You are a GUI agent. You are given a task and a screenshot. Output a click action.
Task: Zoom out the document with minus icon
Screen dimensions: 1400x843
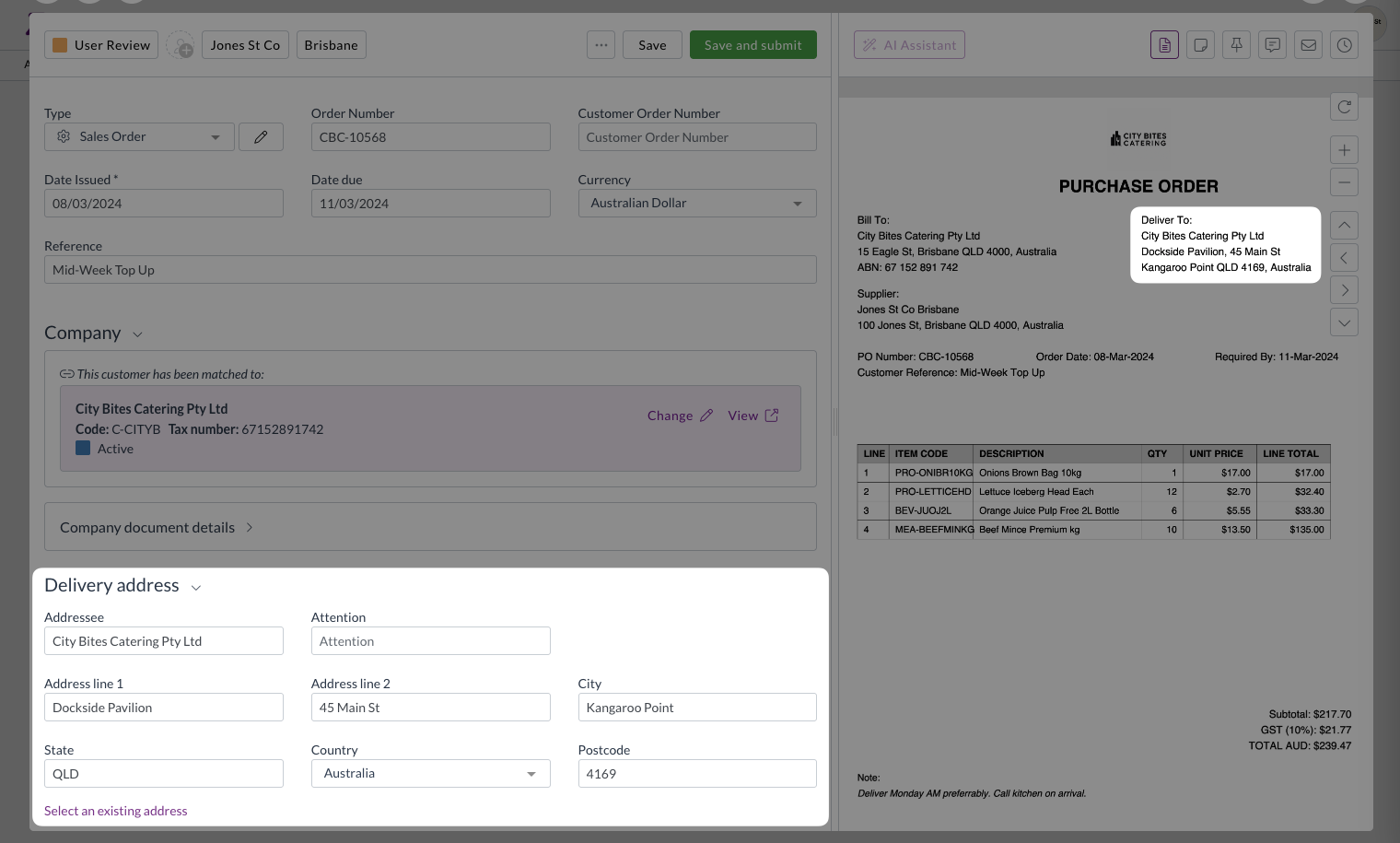coord(1344,182)
